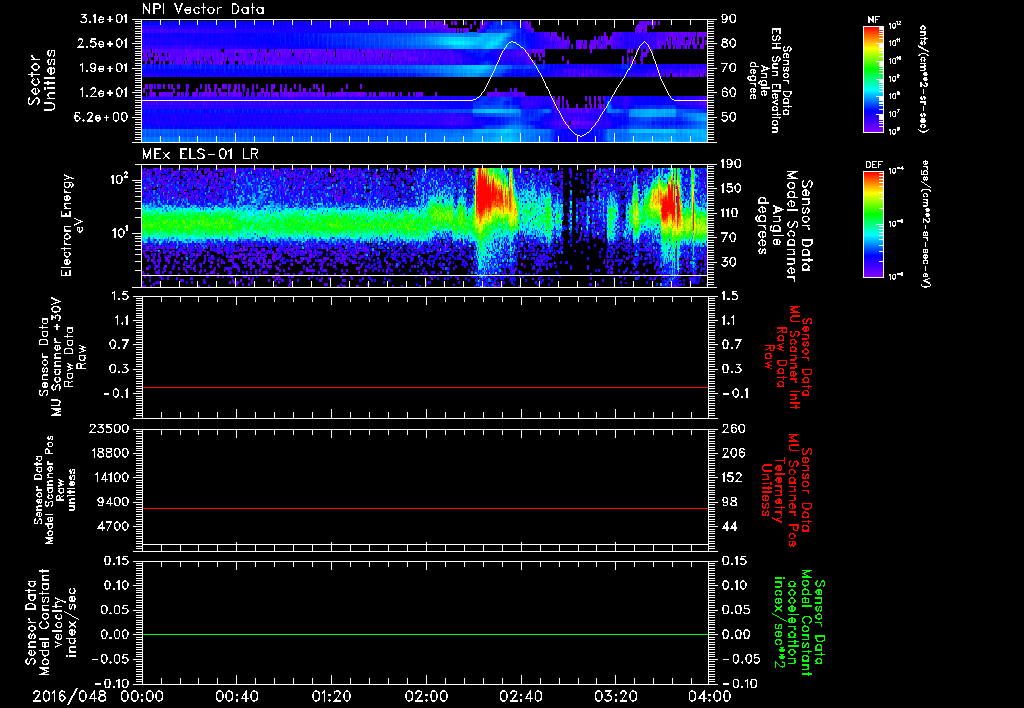Click the "ESH Sun Elevation Angle" axis title
The image size is (1024, 708).
(770, 80)
